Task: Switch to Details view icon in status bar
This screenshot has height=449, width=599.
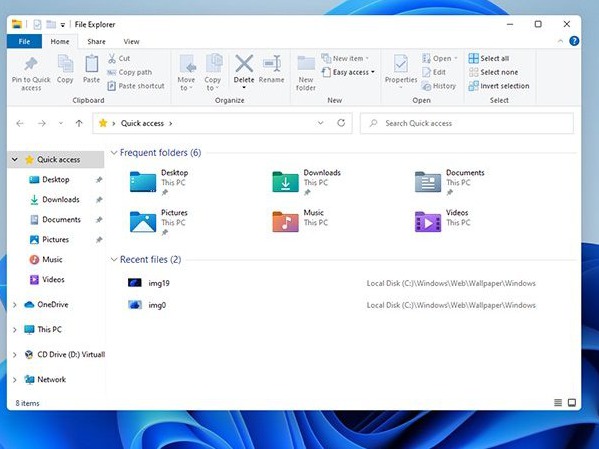Action: tap(558, 402)
